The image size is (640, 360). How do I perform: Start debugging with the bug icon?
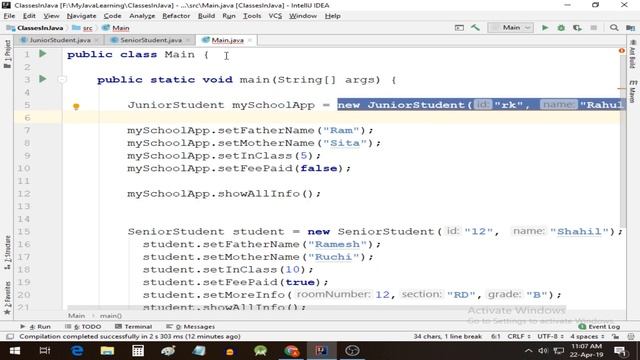coord(561,28)
